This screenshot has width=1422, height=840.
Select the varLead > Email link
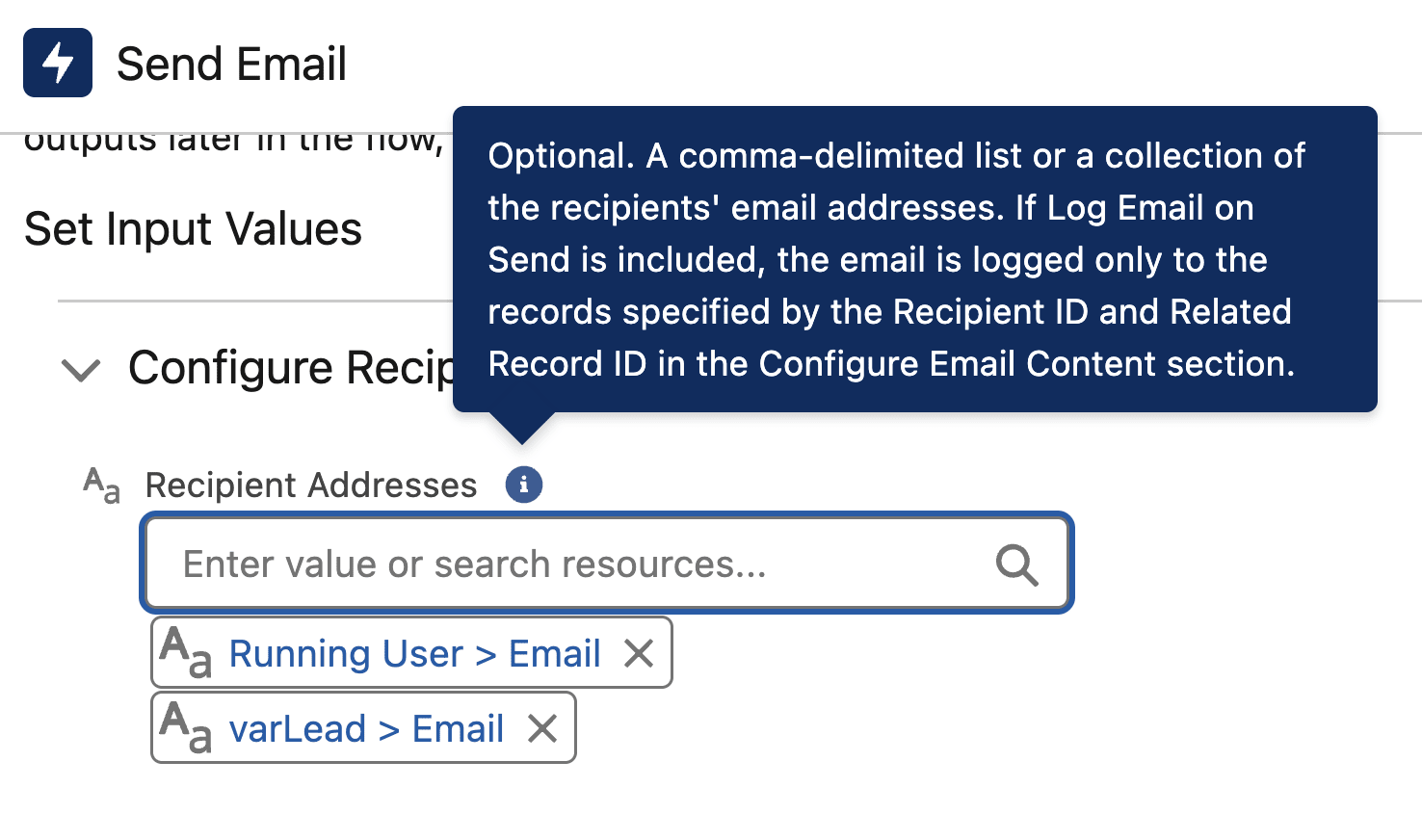click(366, 728)
